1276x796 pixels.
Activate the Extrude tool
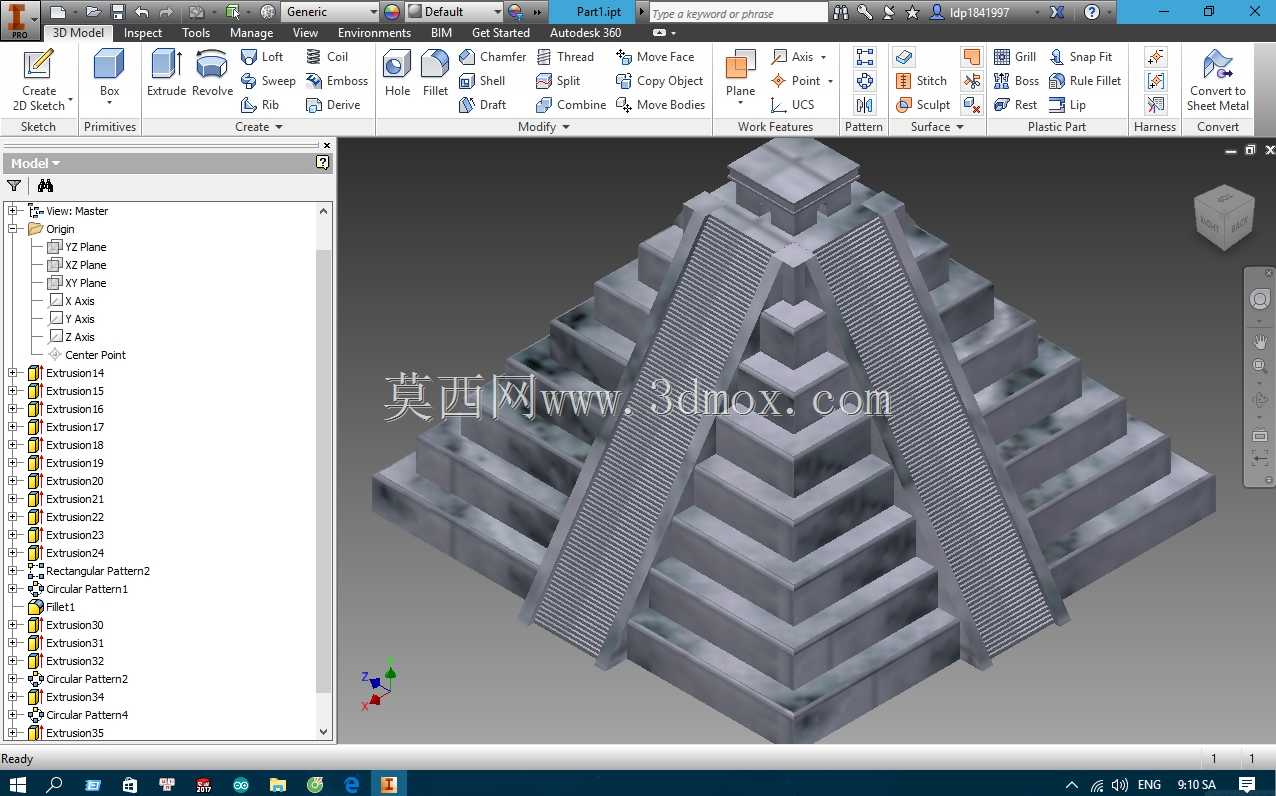[166, 73]
